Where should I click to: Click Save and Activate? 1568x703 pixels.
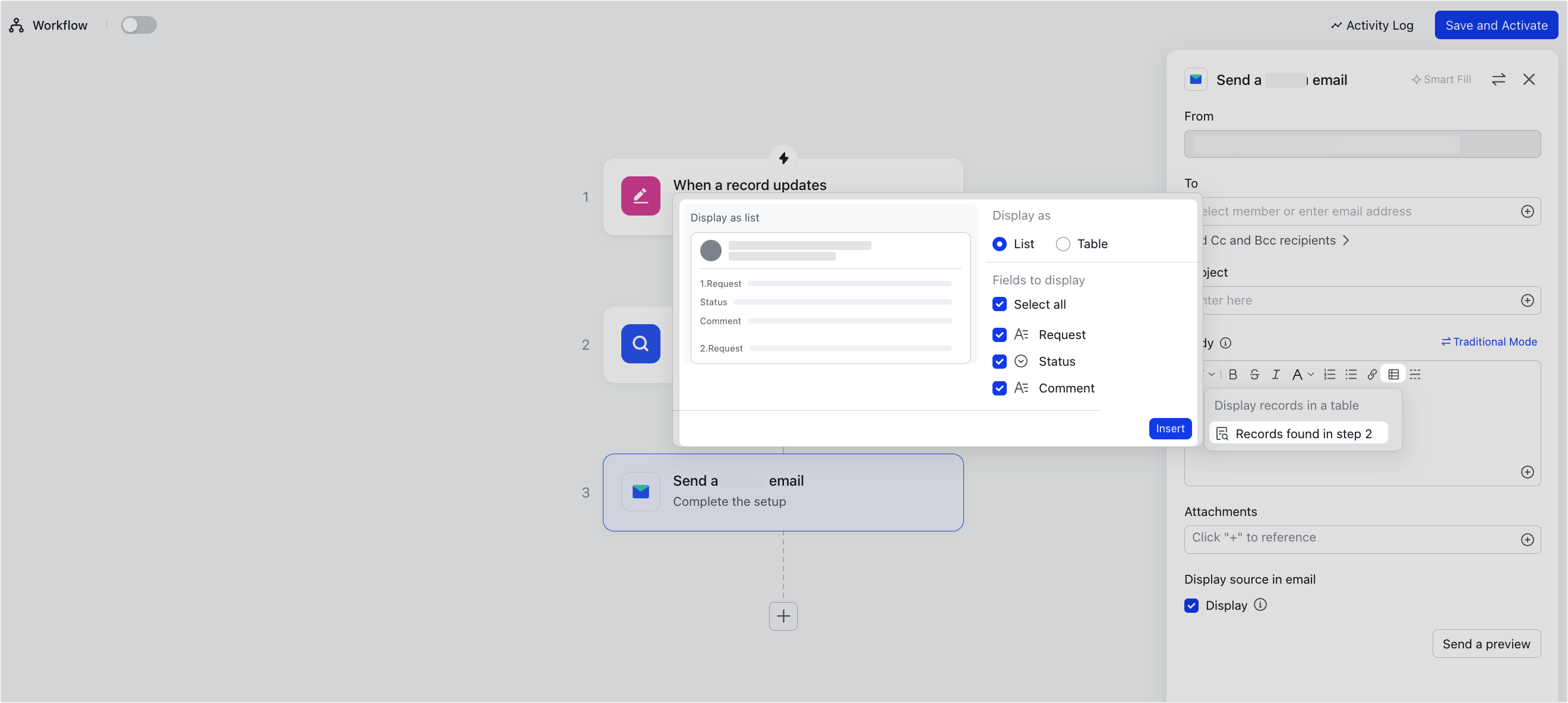point(1496,25)
